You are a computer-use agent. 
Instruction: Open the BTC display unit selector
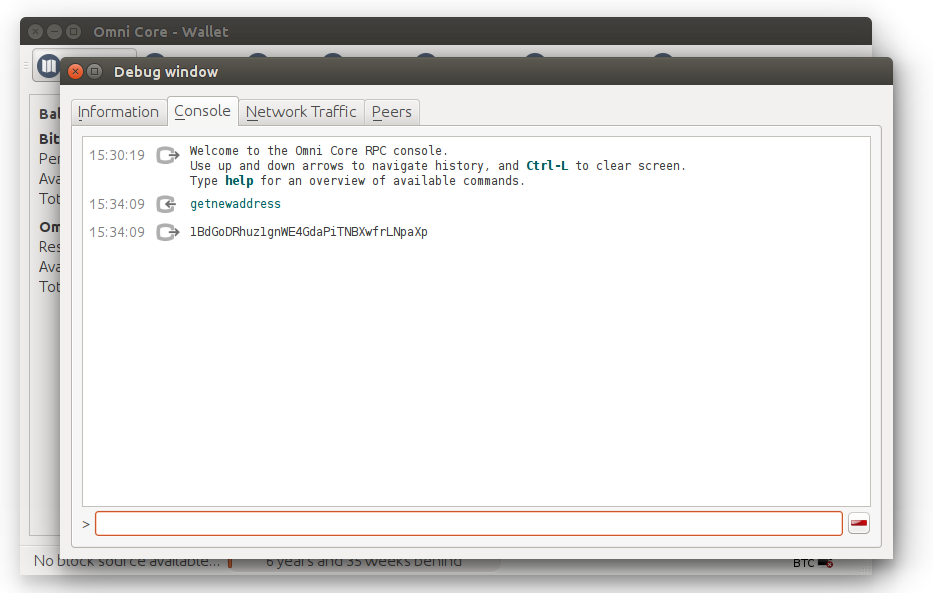(x=803, y=564)
